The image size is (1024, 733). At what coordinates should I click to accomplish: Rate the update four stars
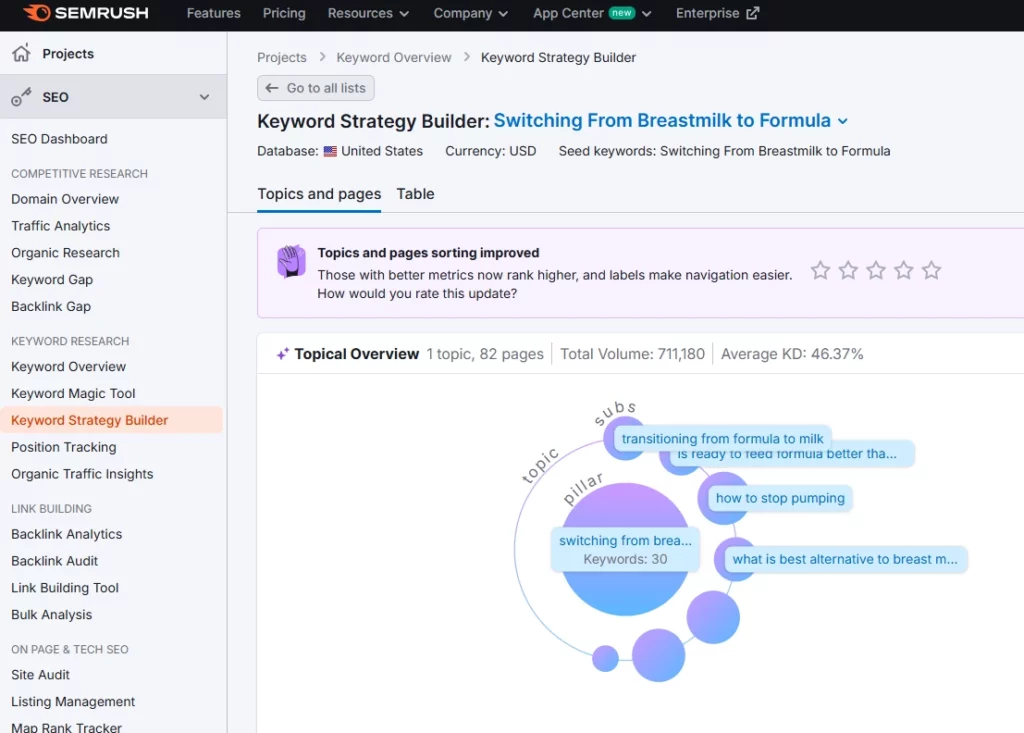pos(904,270)
